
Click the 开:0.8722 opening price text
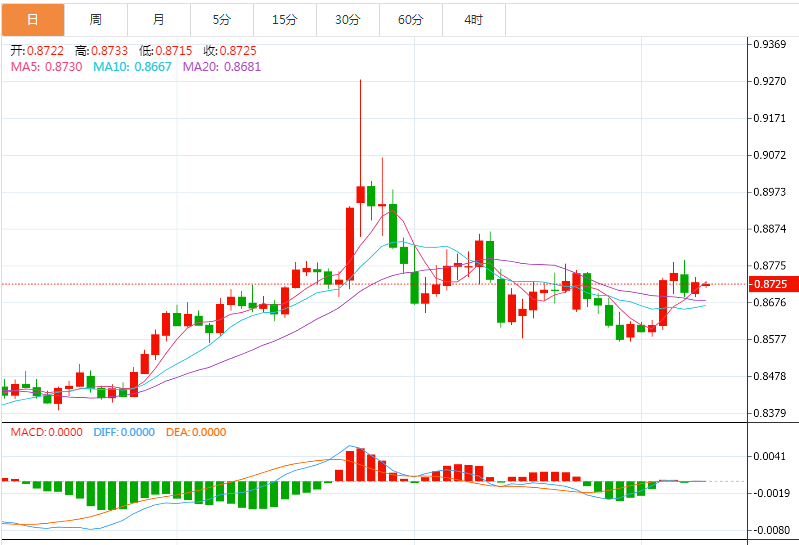(x=37, y=50)
